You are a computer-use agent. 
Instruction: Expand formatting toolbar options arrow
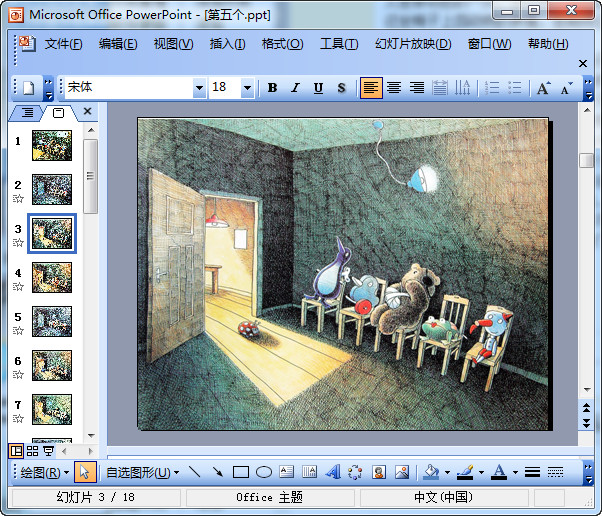(588, 88)
